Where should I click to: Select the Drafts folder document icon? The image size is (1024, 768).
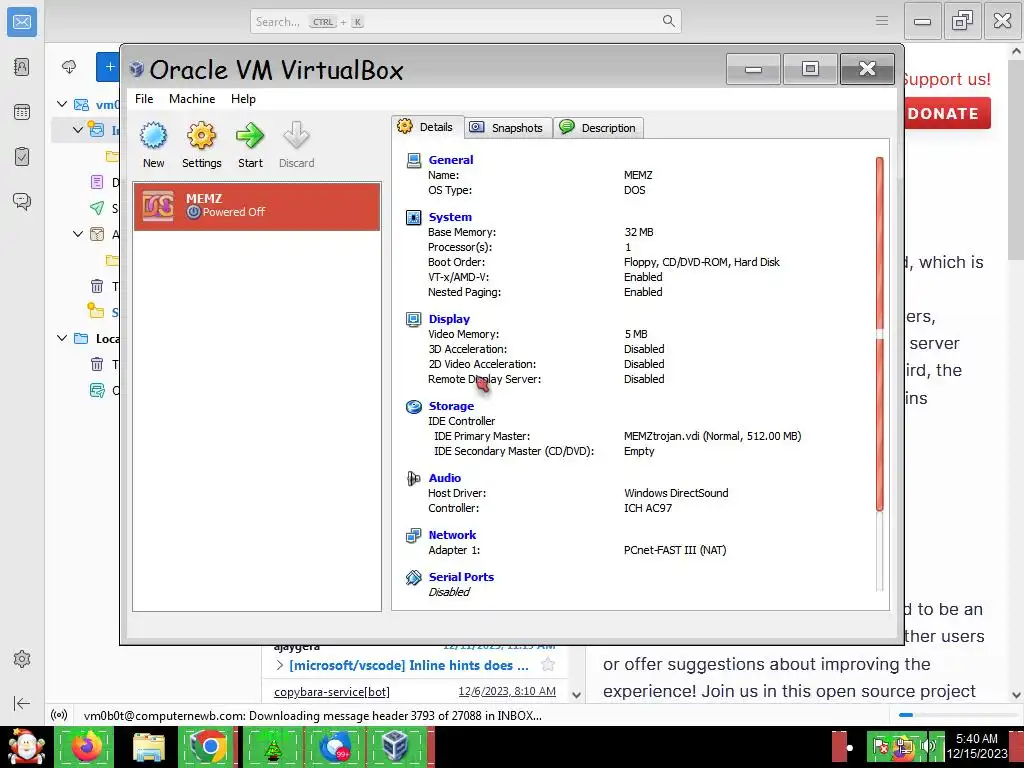coord(97,182)
